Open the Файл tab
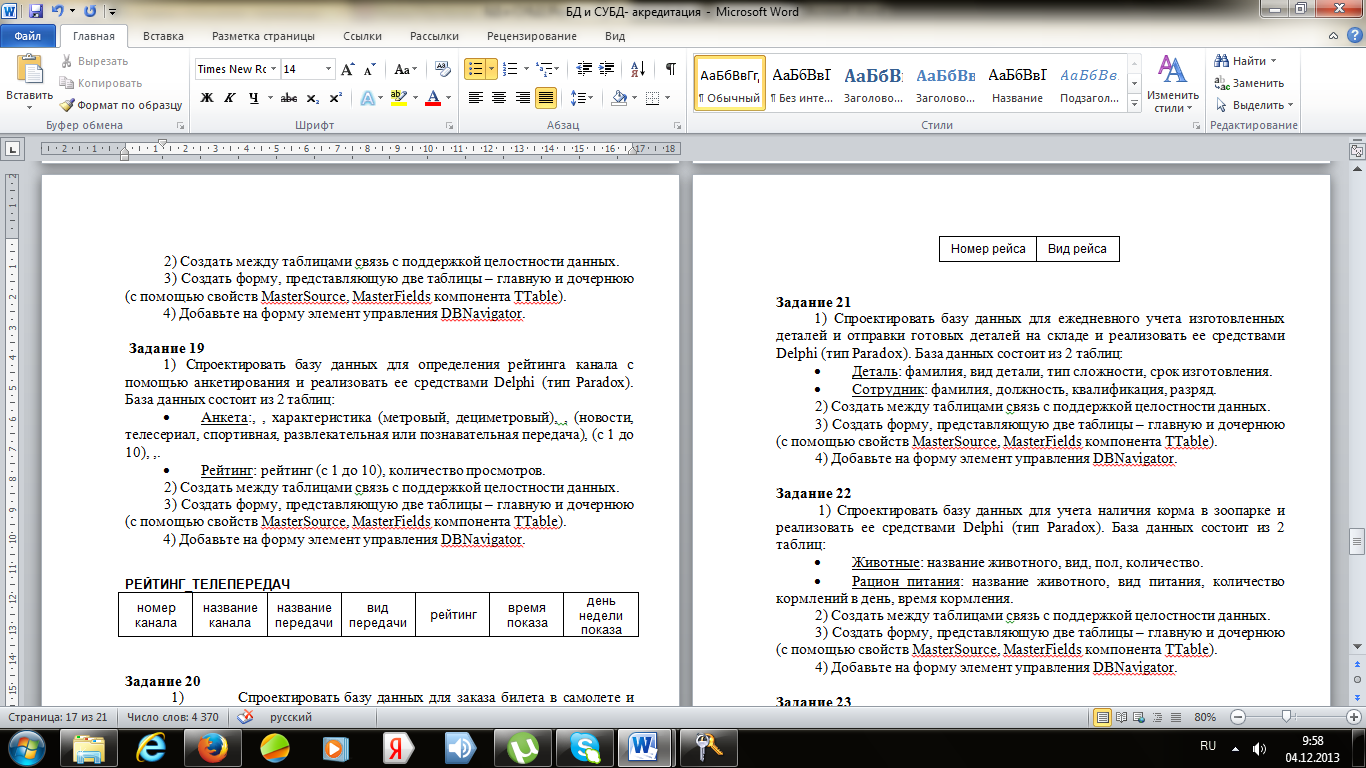Screen dimensions: 1366x768 tap(28, 36)
